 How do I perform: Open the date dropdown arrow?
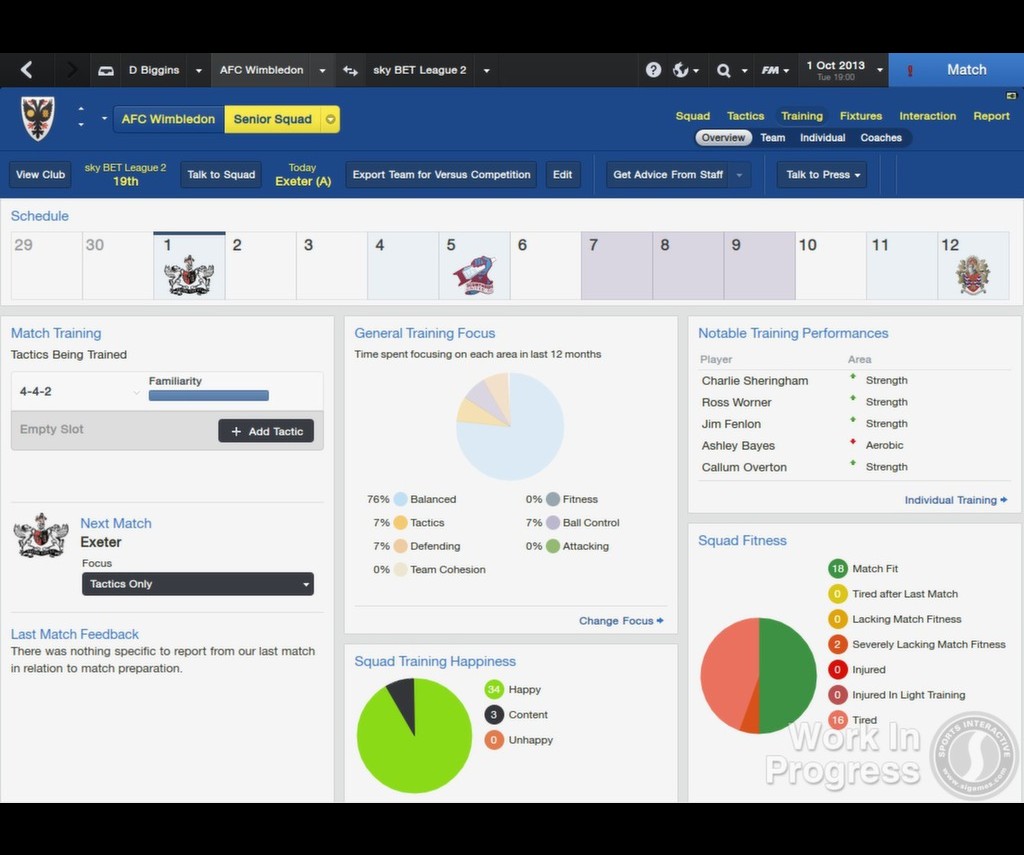pyautogui.click(x=880, y=70)
